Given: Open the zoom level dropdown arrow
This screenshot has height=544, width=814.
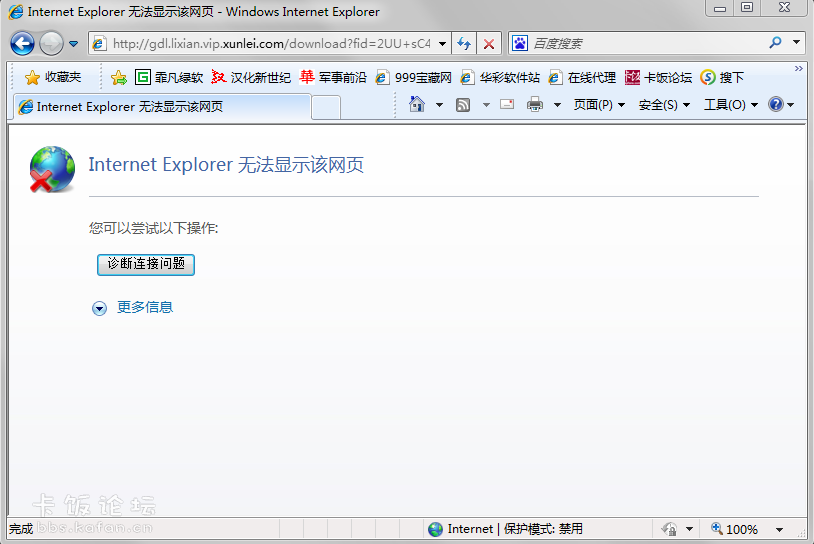Looking at the screenshot, I should pos(779,529).
